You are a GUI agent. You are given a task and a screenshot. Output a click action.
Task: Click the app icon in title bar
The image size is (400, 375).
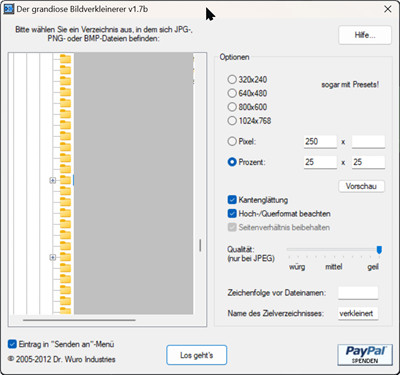tap(8, 9)
